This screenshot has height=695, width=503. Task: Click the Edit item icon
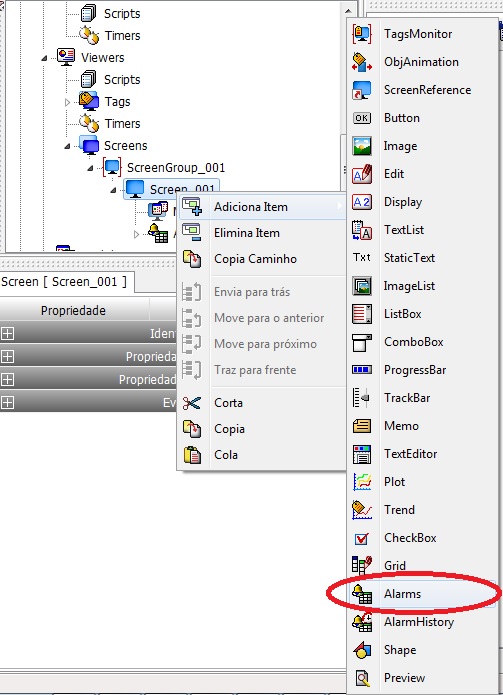pyautogui.click(x=362, y=174)
